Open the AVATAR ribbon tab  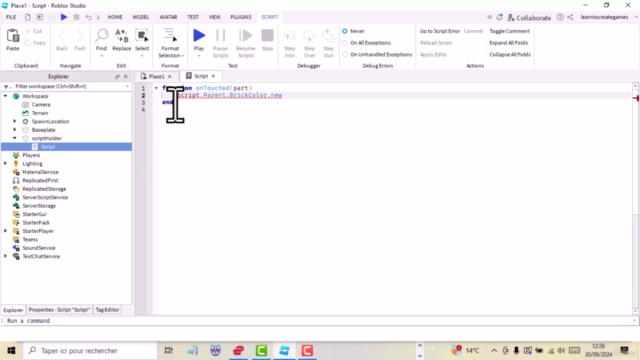(168, 17)
